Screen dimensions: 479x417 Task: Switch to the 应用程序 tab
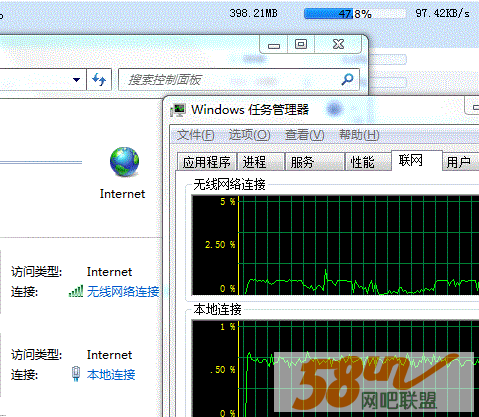[x=207, y=162]
